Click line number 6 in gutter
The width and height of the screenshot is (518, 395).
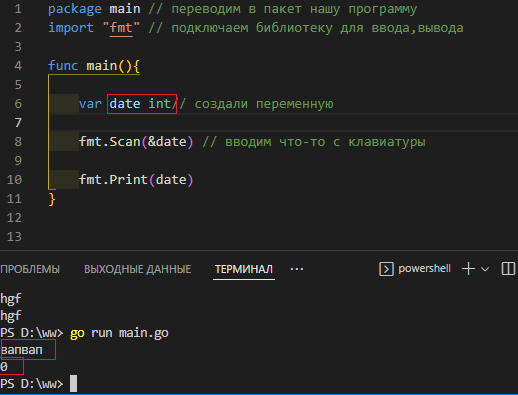pos(18,104)
